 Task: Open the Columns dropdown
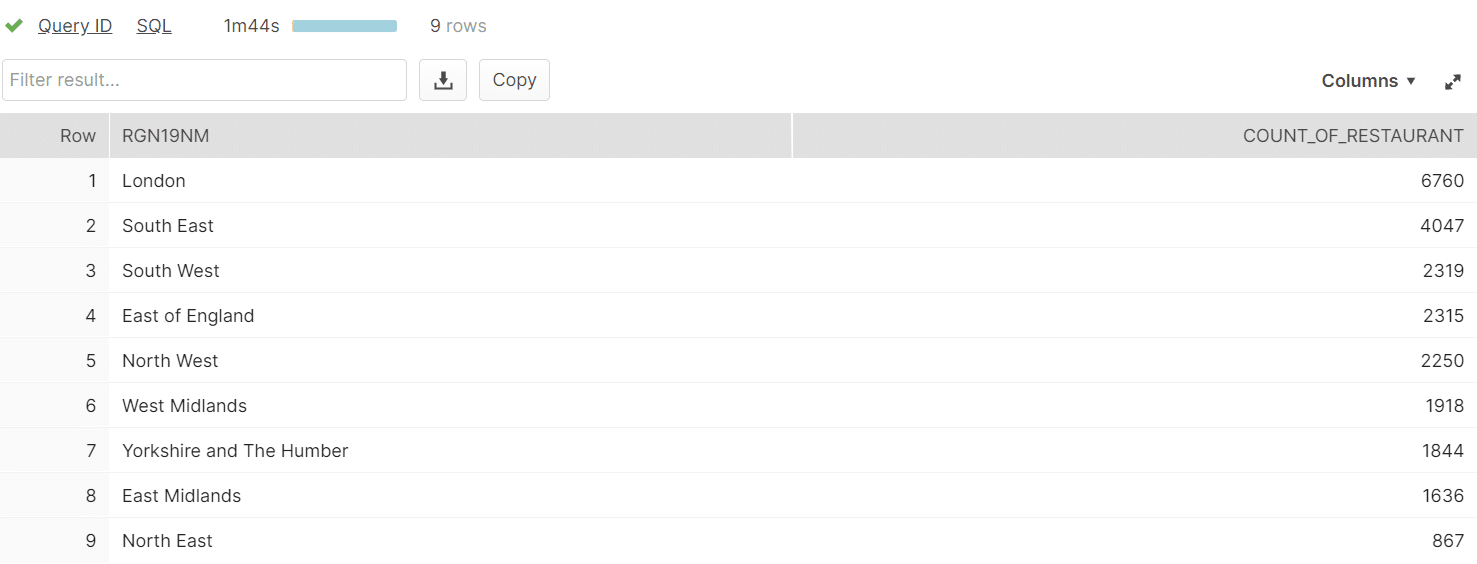point(1369,81)
